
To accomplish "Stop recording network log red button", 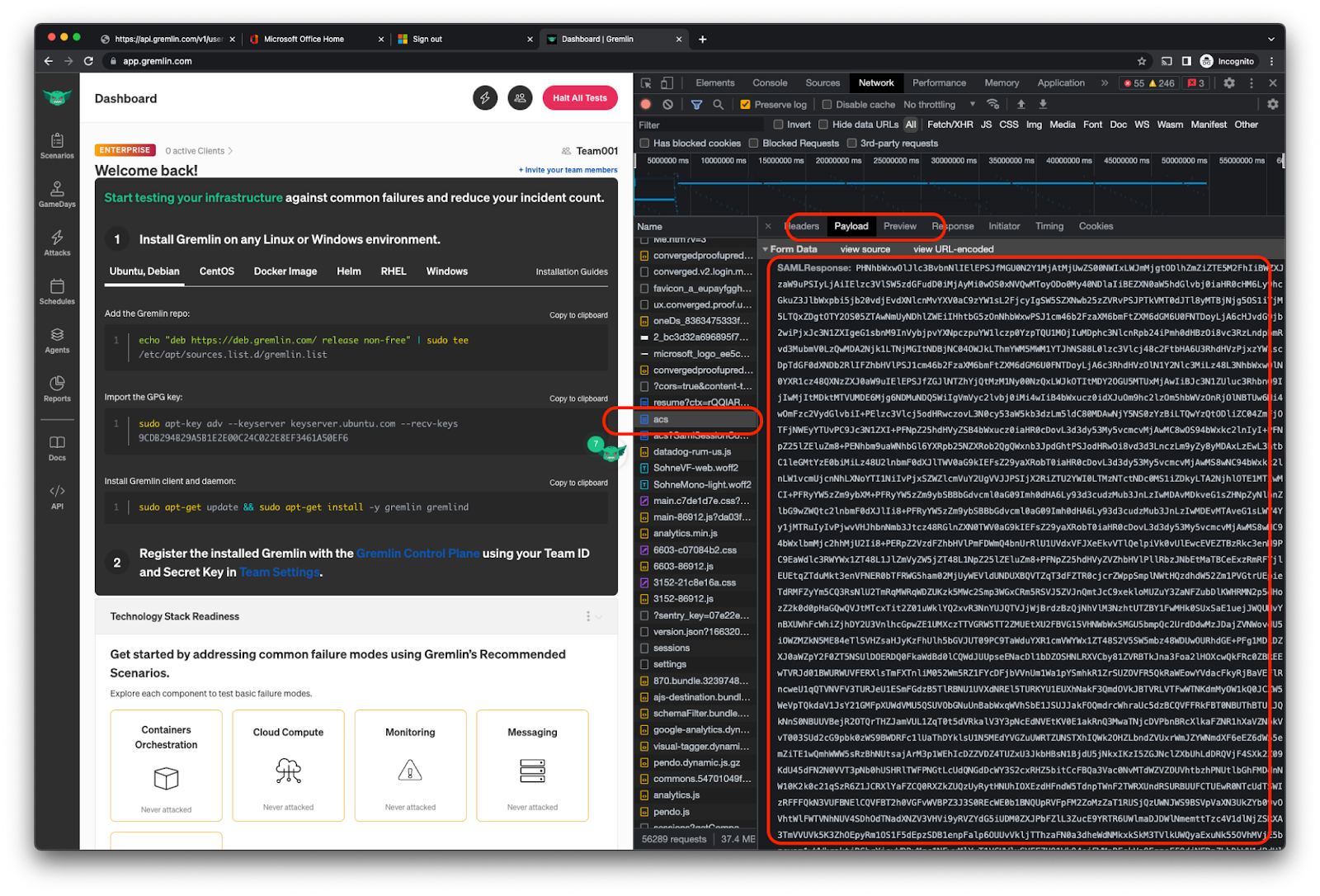I will [646, 105].
